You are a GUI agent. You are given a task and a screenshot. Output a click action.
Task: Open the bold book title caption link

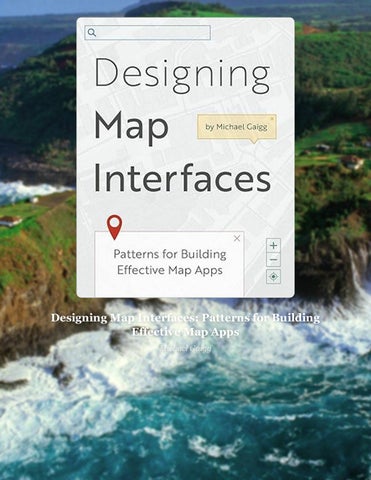click(x=185, y=325)
